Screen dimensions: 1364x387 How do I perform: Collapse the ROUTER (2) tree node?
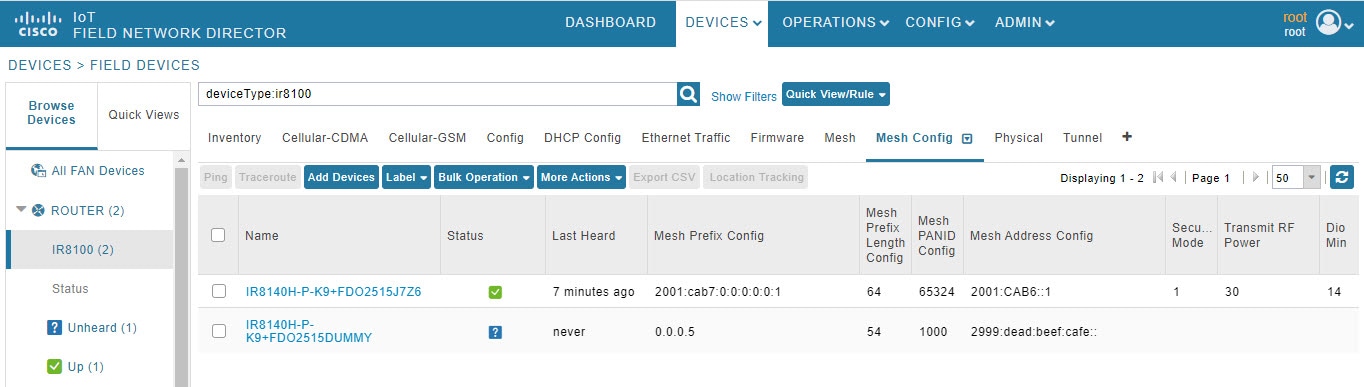click(21, 210)
